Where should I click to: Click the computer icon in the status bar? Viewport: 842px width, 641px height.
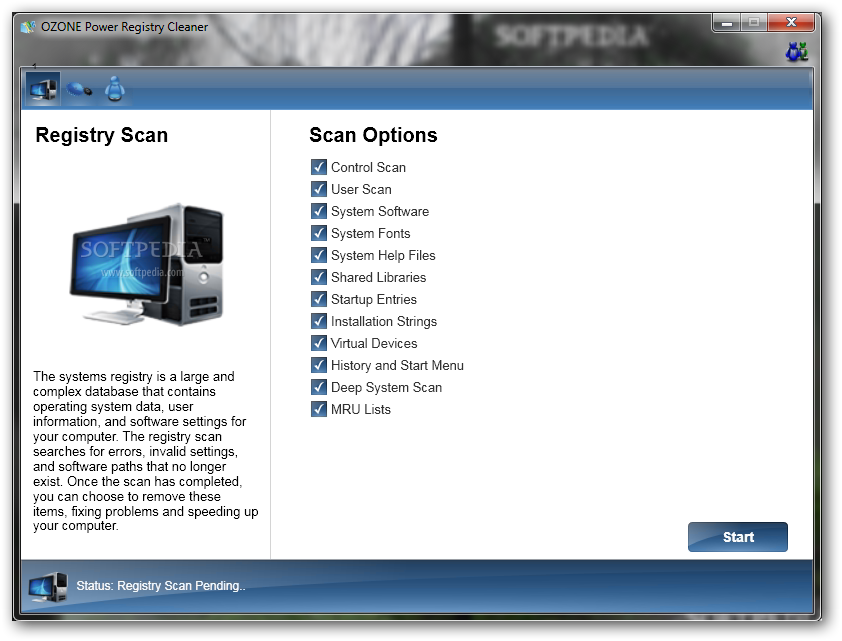click(x=48, y=587)
